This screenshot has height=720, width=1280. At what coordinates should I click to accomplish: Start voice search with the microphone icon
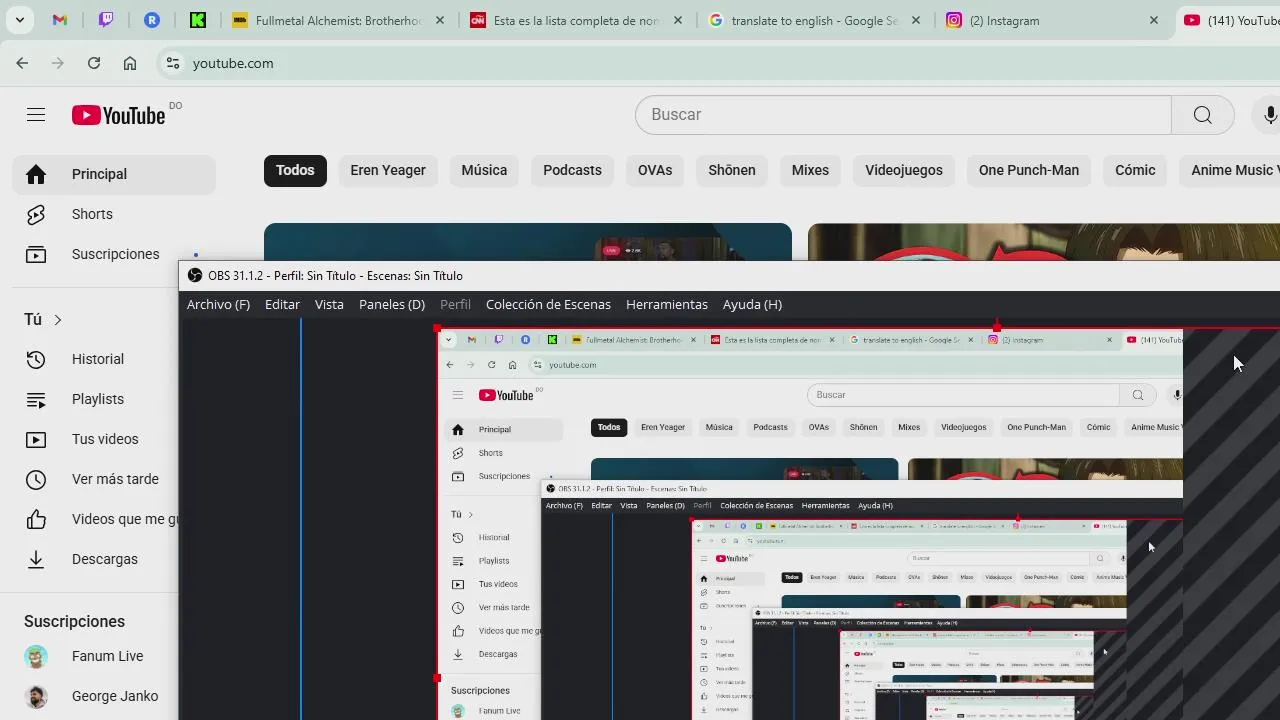[1270, 115]
